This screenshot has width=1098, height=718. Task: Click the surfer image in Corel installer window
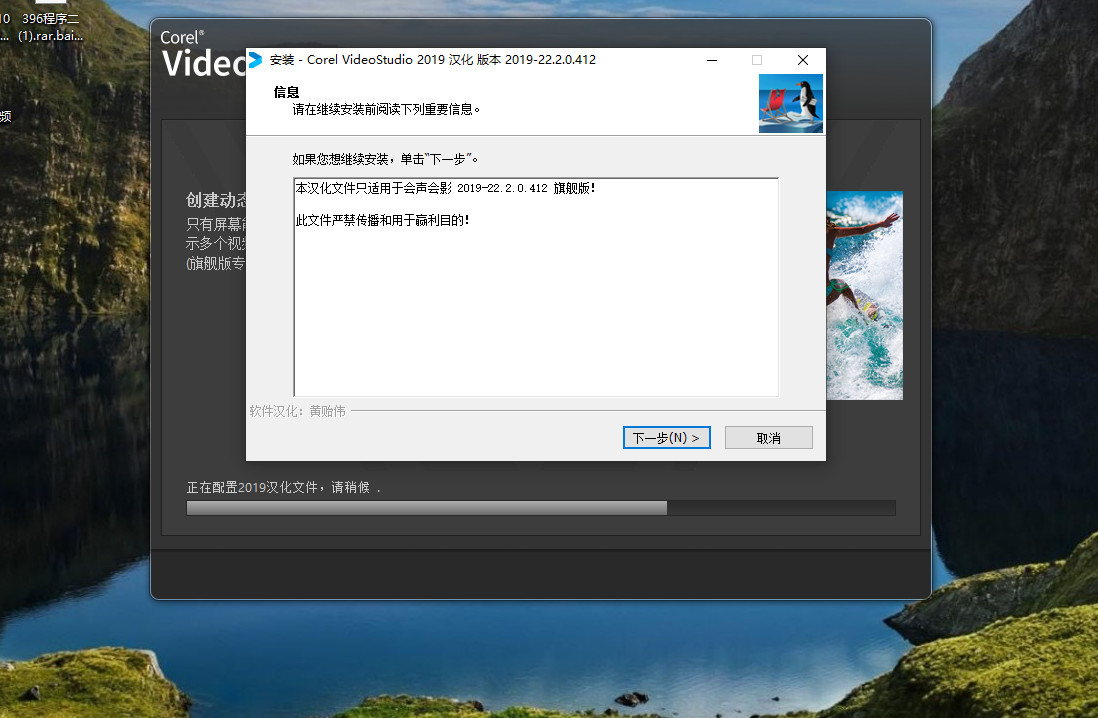click(x=865, y=296)
